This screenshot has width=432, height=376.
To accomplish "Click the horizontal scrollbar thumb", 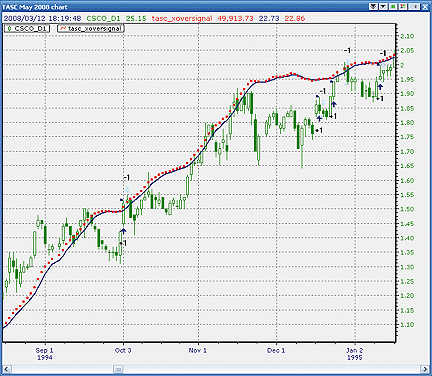I will click(118, 369).
